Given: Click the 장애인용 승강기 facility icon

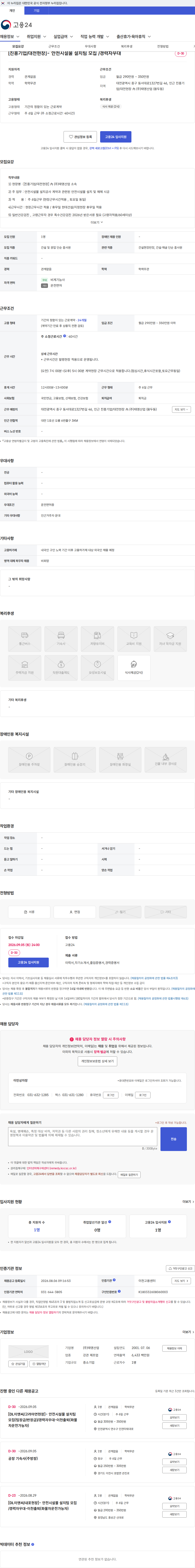Looking at the screenshot, I should coord(75,760).
